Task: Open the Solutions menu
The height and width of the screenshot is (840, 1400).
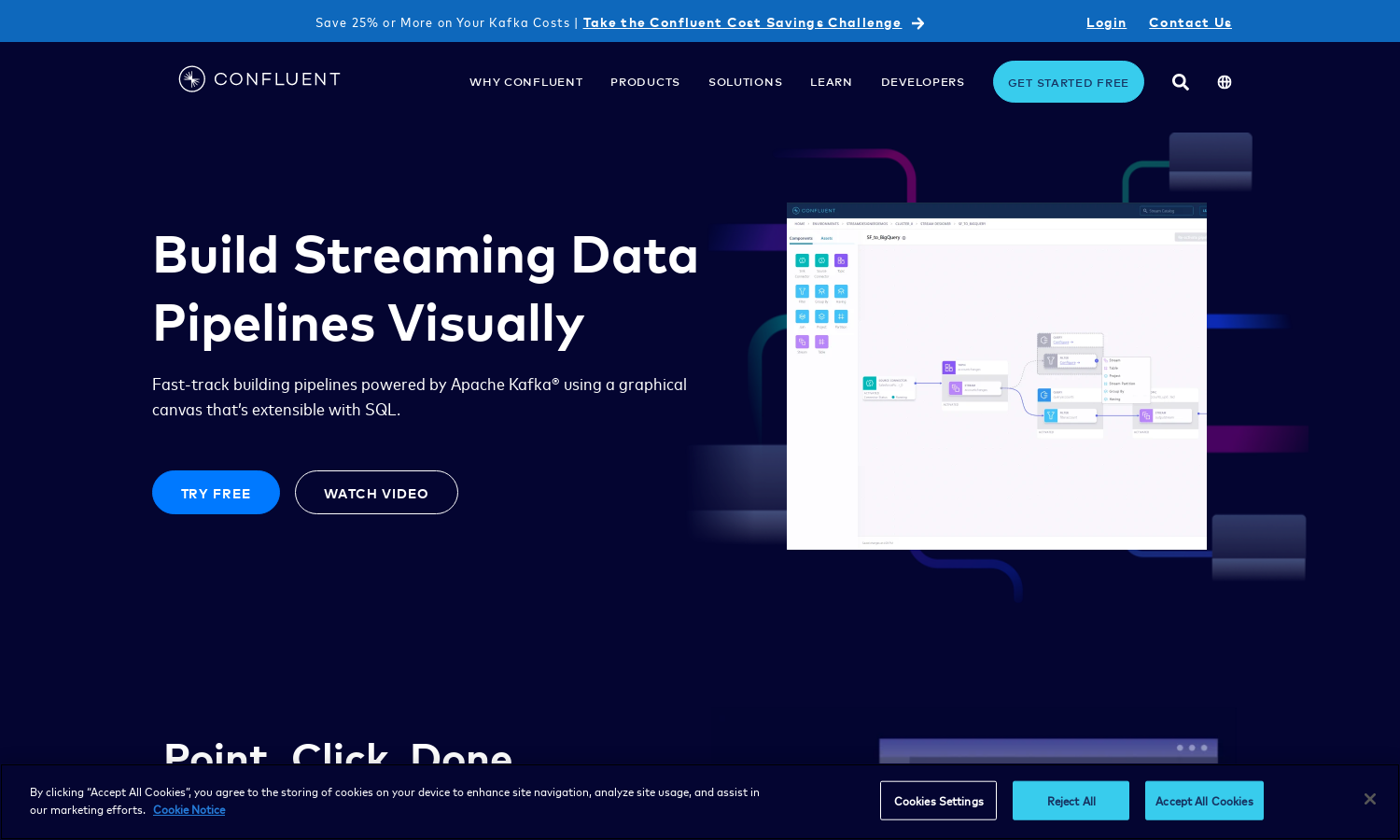Action: point(745,82)
